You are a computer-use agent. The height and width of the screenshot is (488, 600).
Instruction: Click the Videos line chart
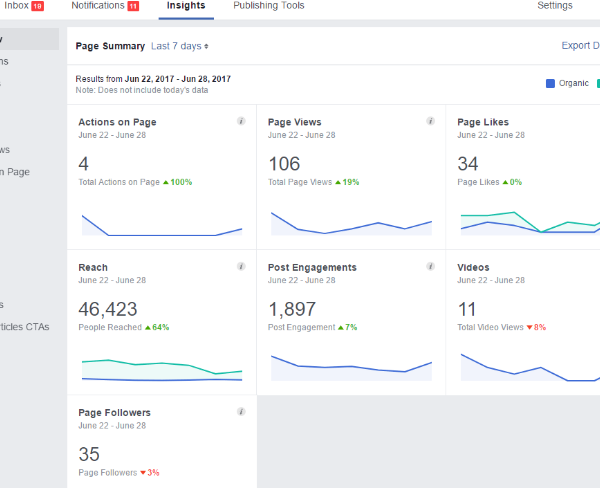point(530,367)
